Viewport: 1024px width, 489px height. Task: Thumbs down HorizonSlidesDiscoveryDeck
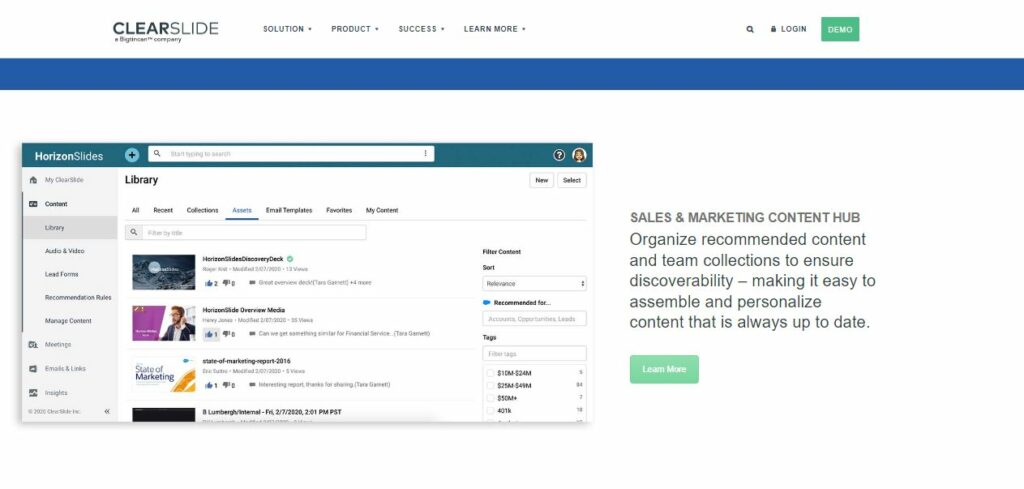(x=227, y=283)
